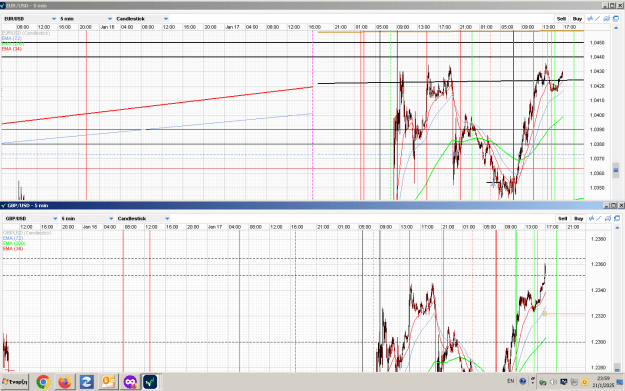The image size is (625, 391).
Task: Open purple owl app on taskbar
Action: pyautogui.click(x=130, y=382)
